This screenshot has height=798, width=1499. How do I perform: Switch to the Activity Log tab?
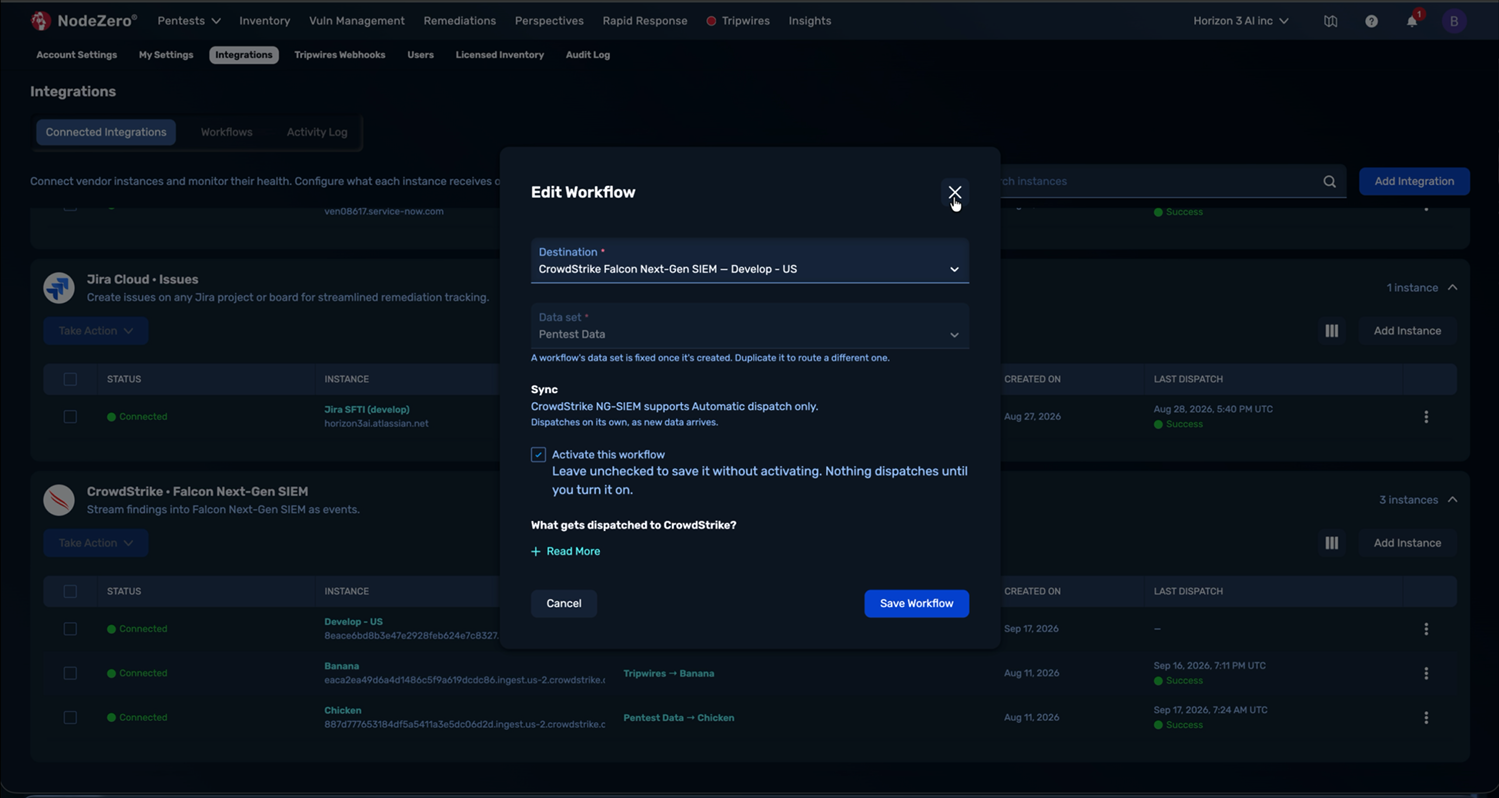point(317,132)
